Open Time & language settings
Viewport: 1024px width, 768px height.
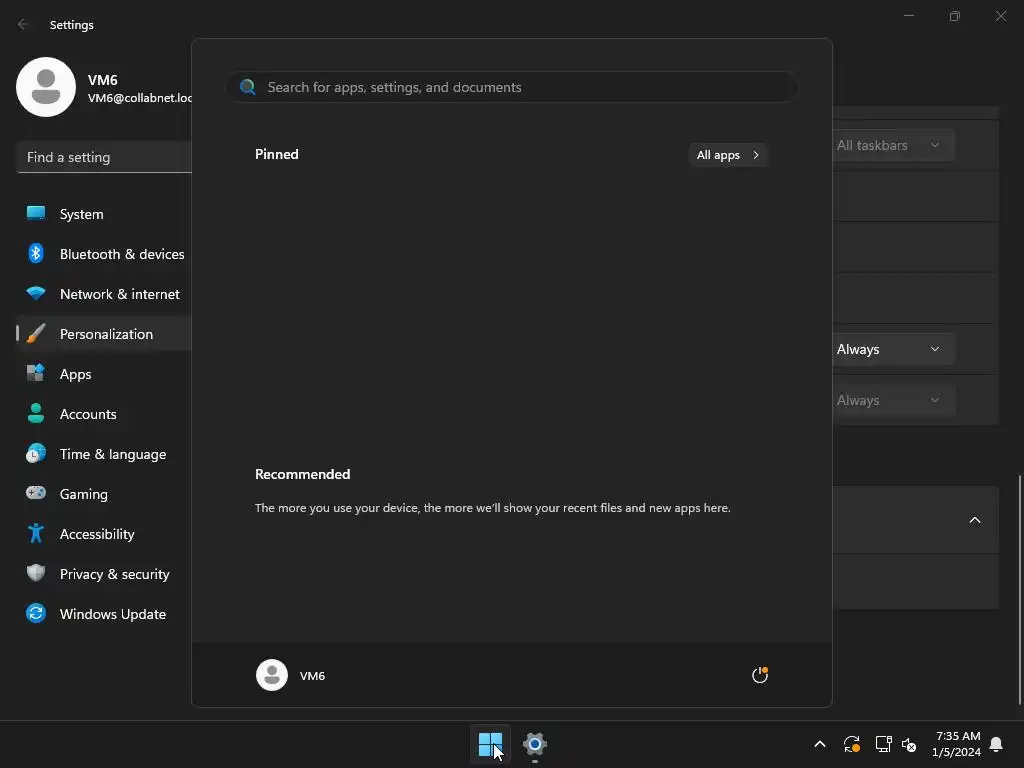point(104,454)
